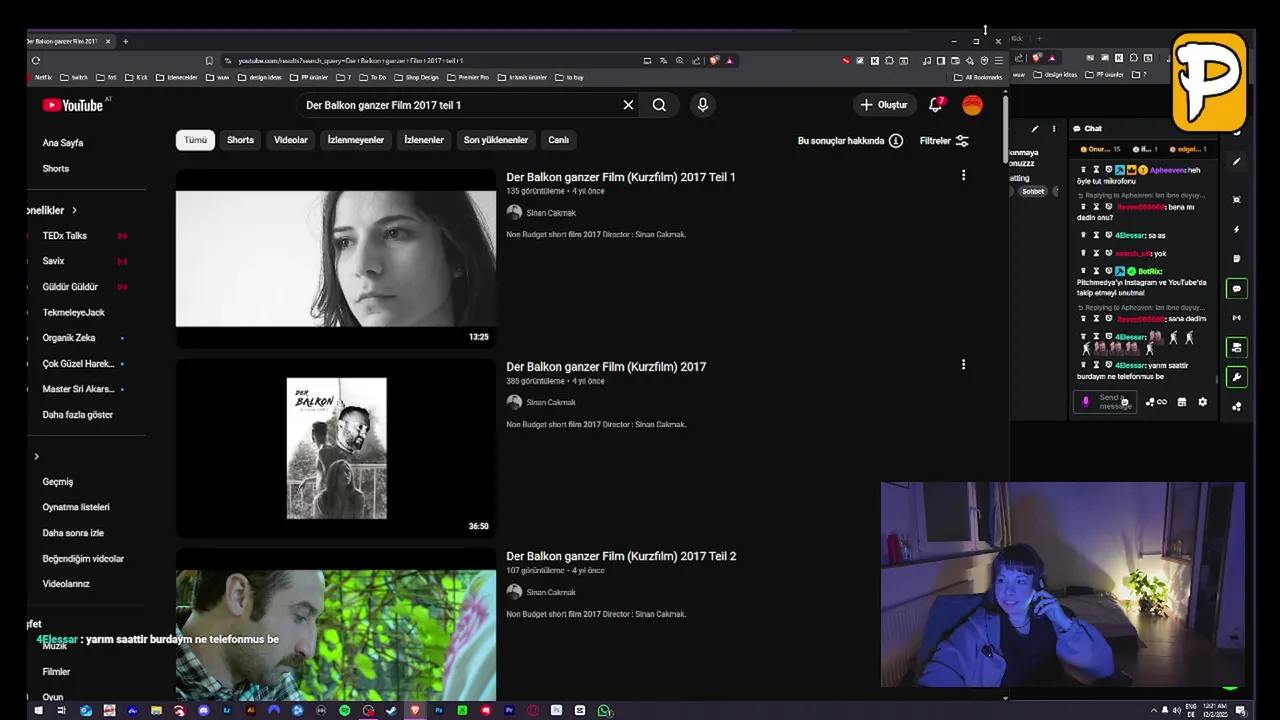Viewport: 1280px width, 720px height.
Task: Play the 13:25 woman portrait thumbnail
Action: pos(336,259)
